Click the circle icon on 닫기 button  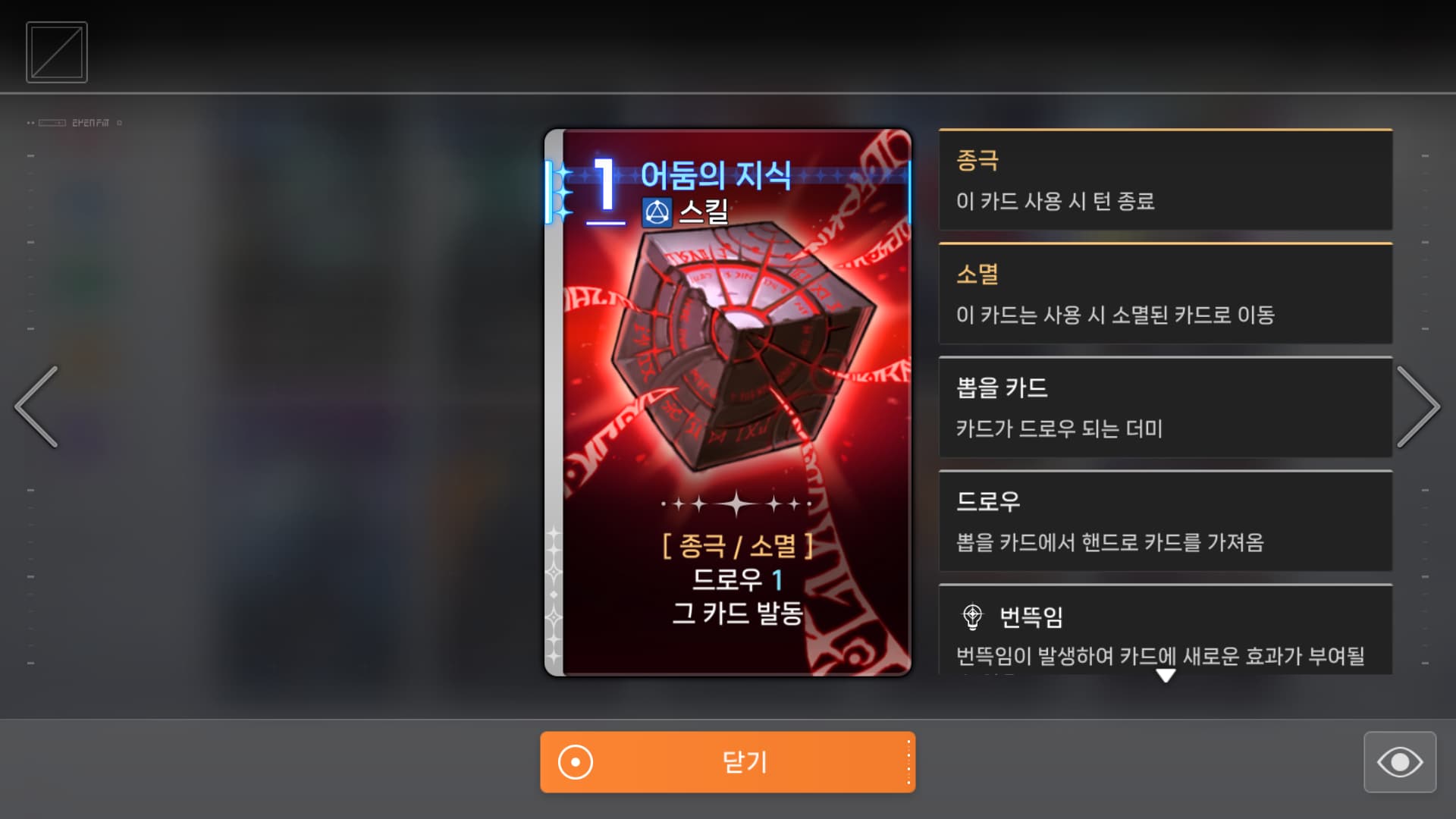click(576, 762)
